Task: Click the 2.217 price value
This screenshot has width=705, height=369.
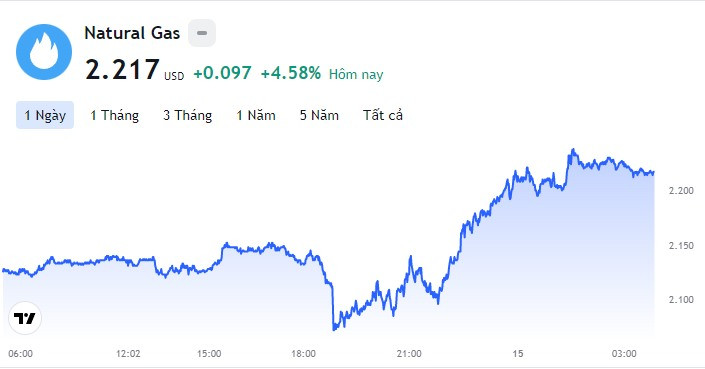Action: click(122, 70)
